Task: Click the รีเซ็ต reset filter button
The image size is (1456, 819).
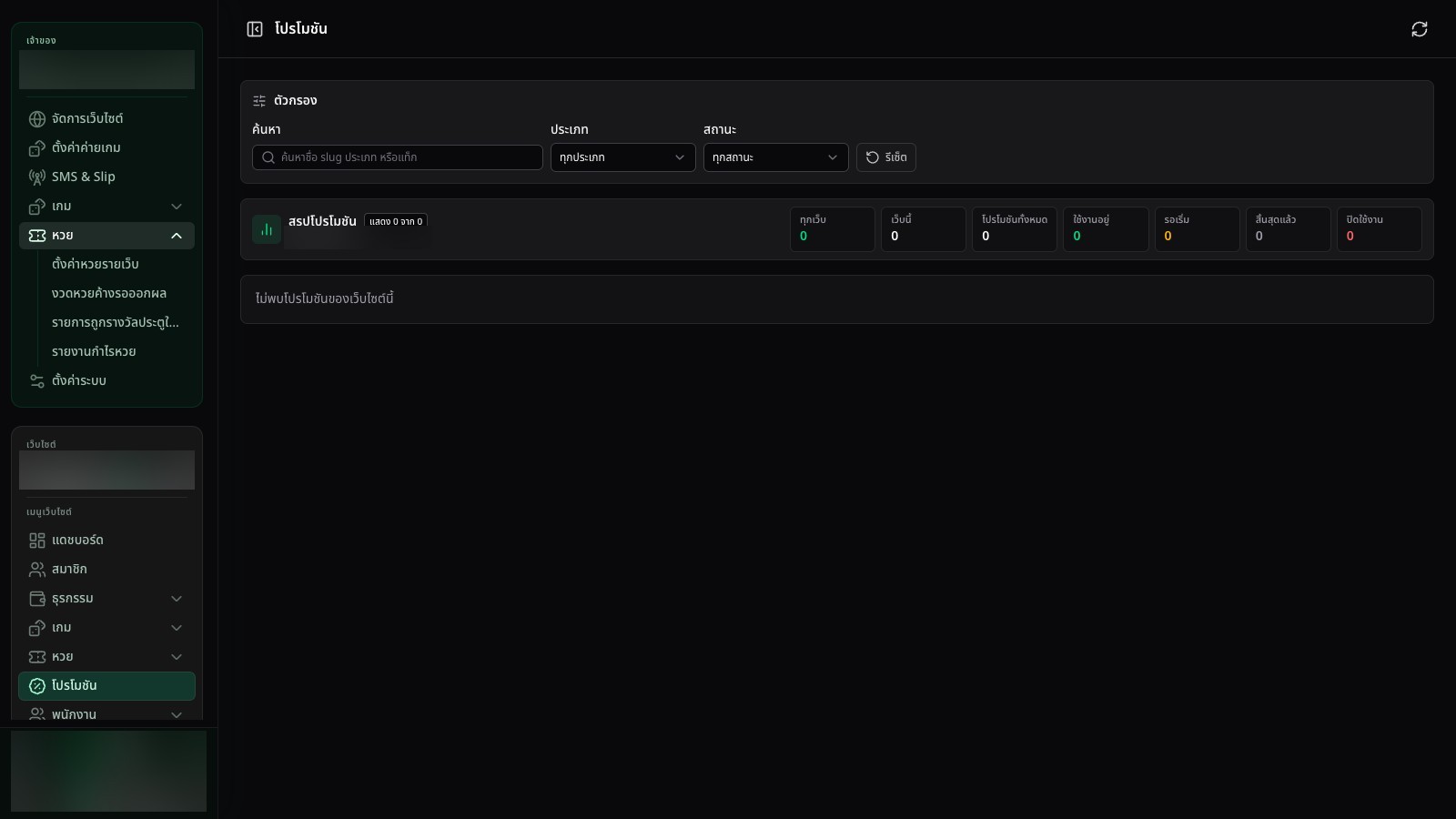Action: [x=886, y=157]
